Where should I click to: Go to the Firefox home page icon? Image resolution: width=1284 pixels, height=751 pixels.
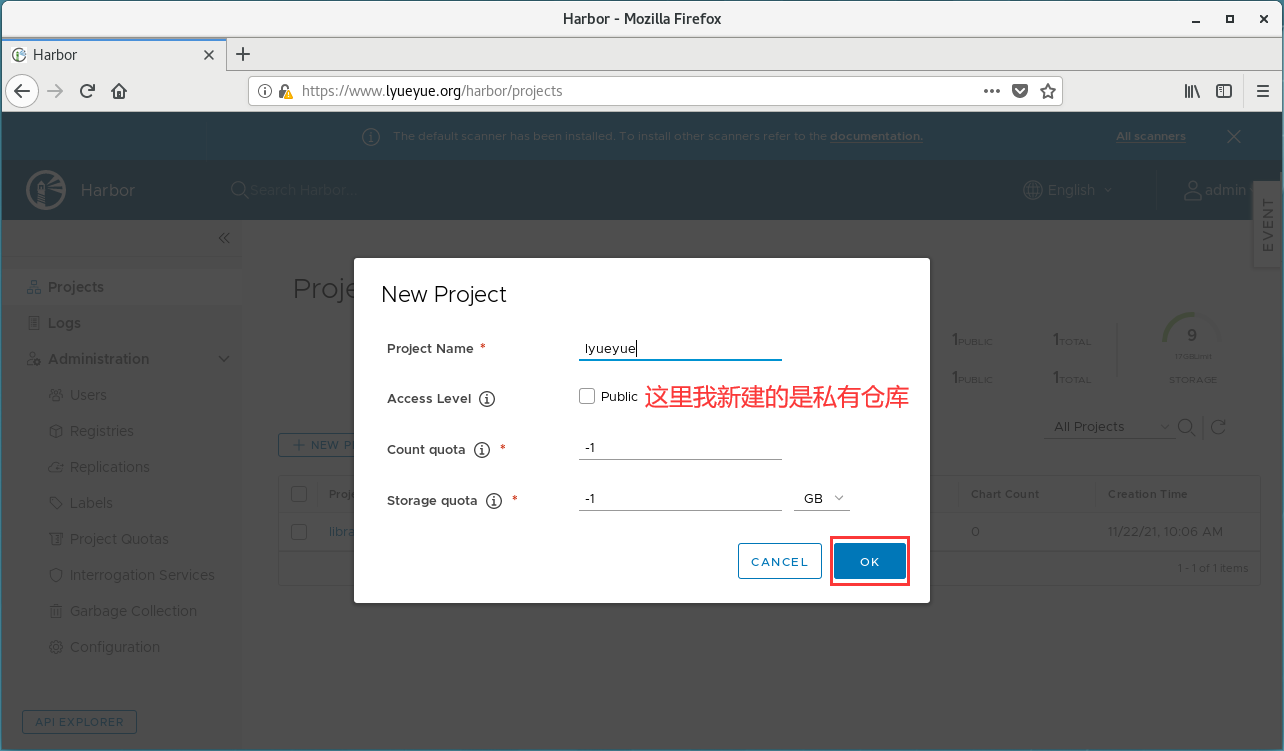119,91
